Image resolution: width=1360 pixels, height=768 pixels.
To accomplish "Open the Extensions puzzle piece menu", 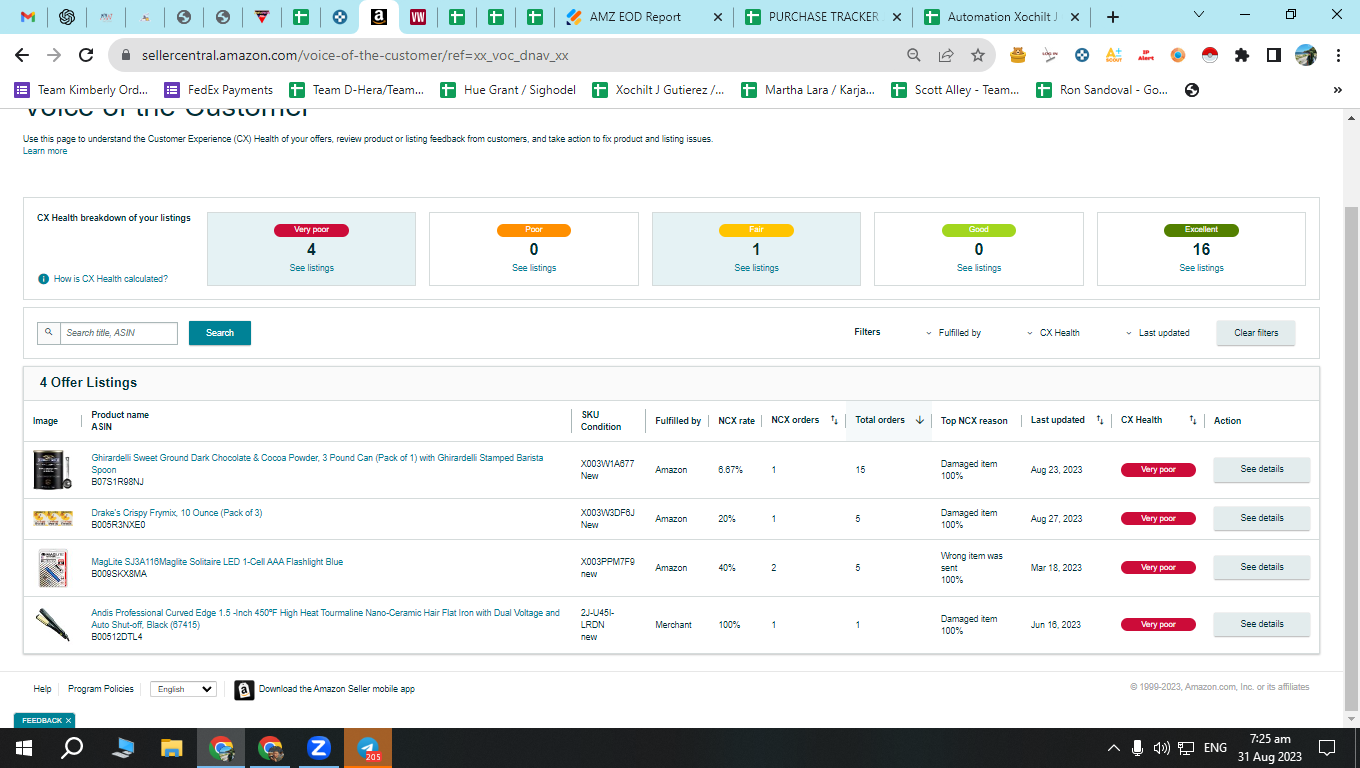I will click(1242, 55).
